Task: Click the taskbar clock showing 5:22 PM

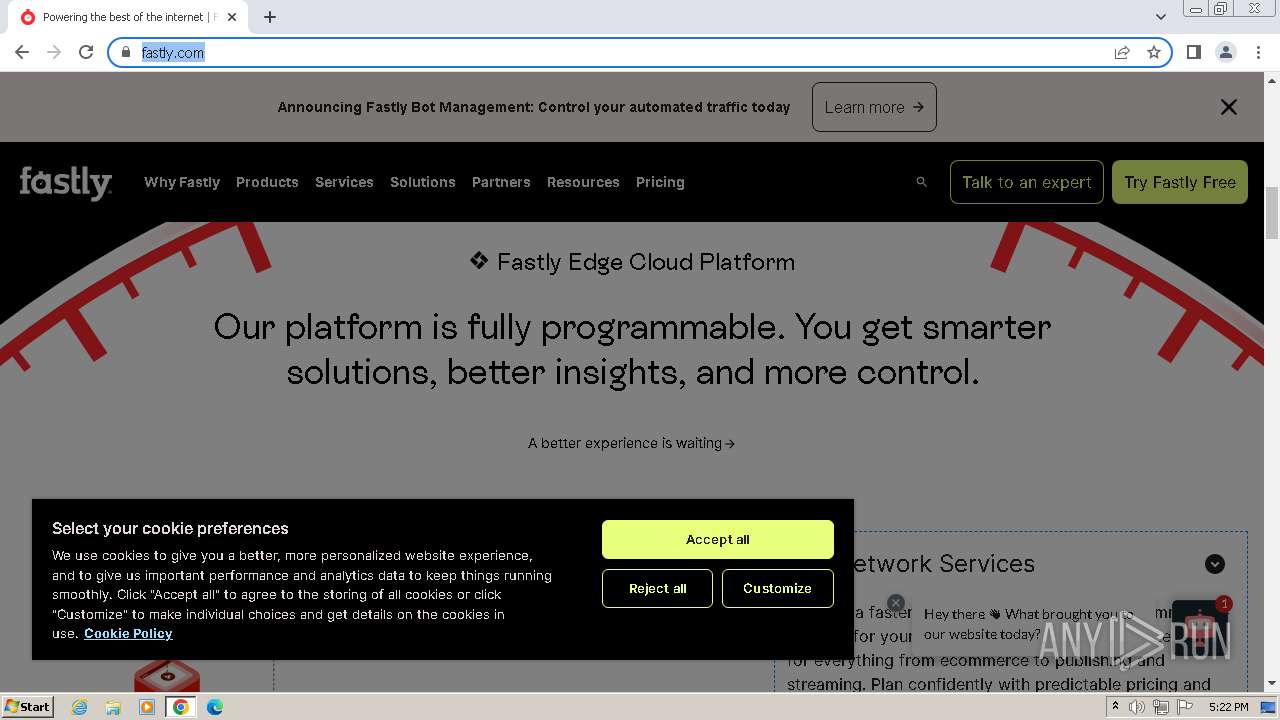Action: (x=1228, y=707)
